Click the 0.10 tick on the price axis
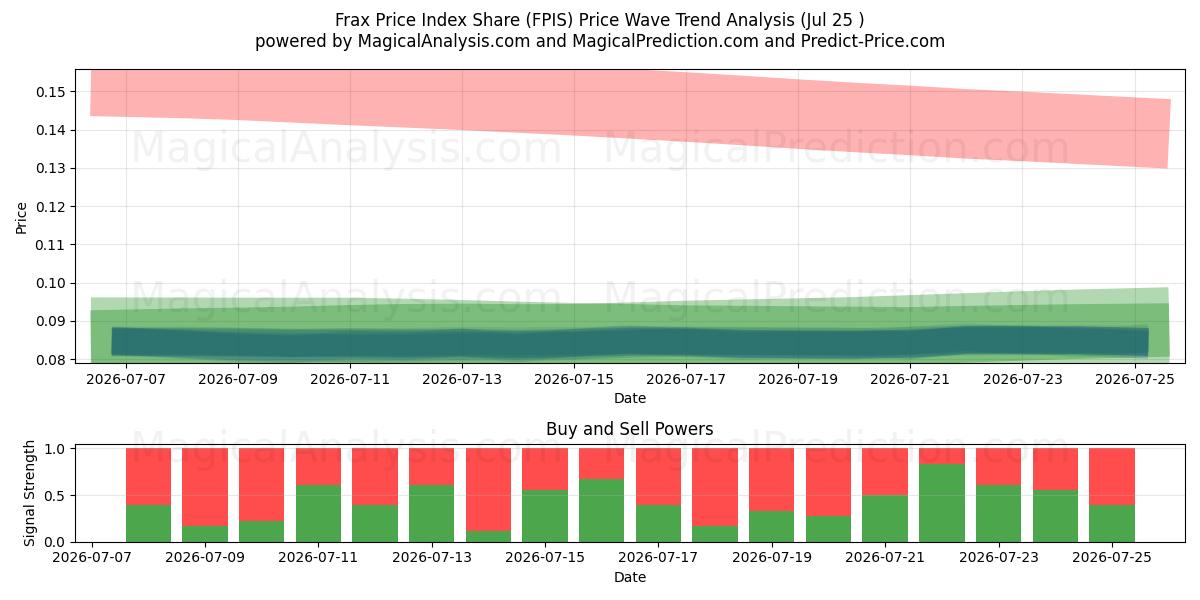The height and width of the screenshot is (600, 1200). [50, 283]
